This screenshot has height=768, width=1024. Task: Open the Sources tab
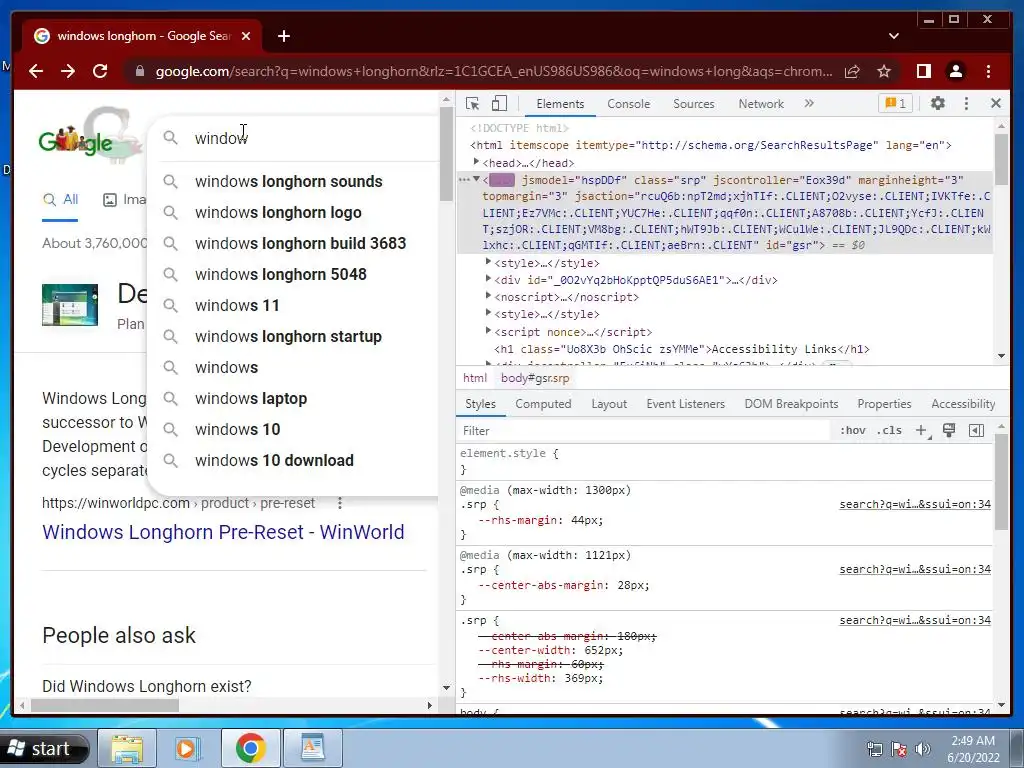coord(694,104)
